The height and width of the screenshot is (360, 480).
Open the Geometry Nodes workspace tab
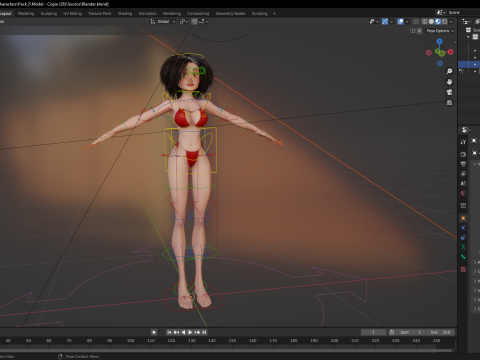pyautogui.click(x=230, y=14)
